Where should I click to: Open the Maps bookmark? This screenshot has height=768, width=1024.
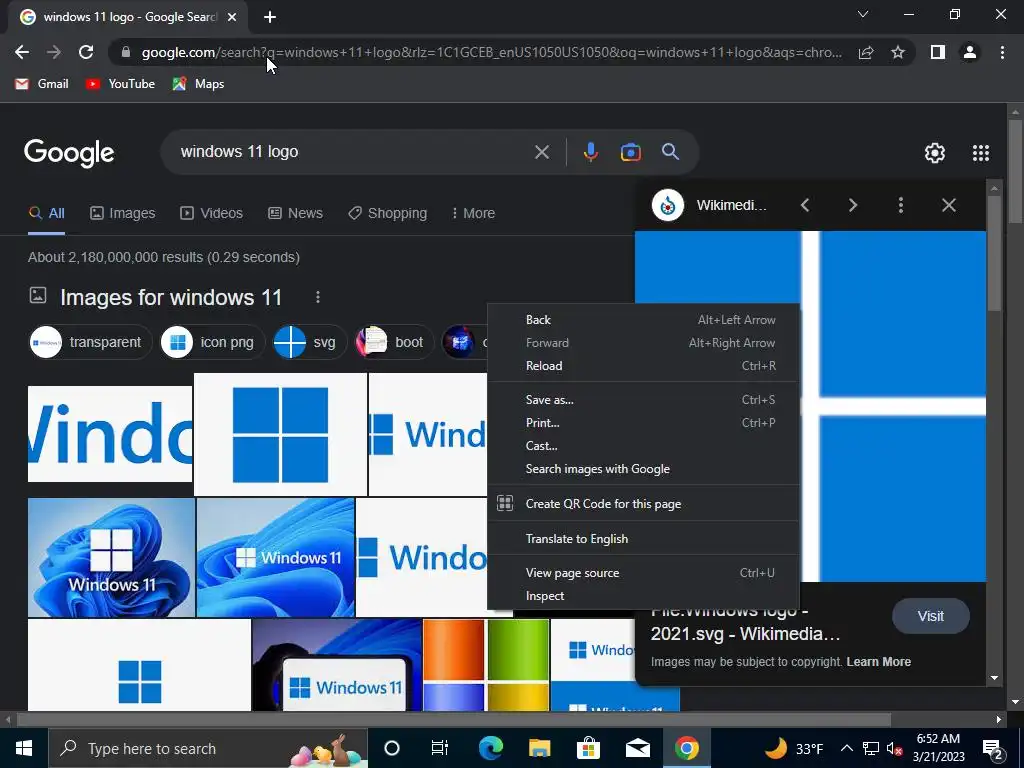(198, 84)
